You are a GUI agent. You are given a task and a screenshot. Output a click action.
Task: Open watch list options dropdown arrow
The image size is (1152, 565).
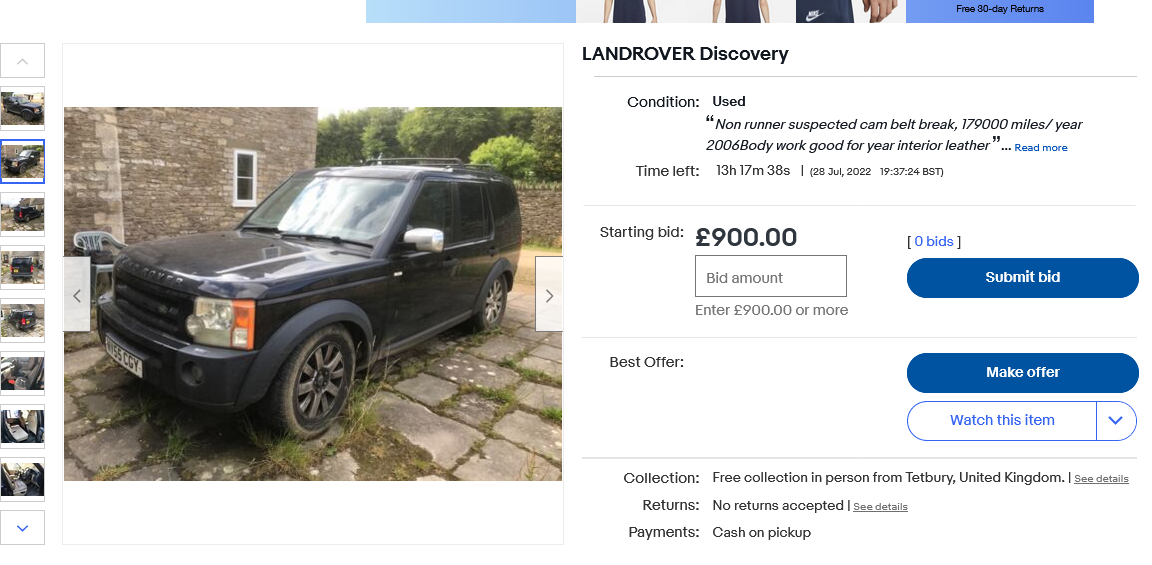point(1116,420)
